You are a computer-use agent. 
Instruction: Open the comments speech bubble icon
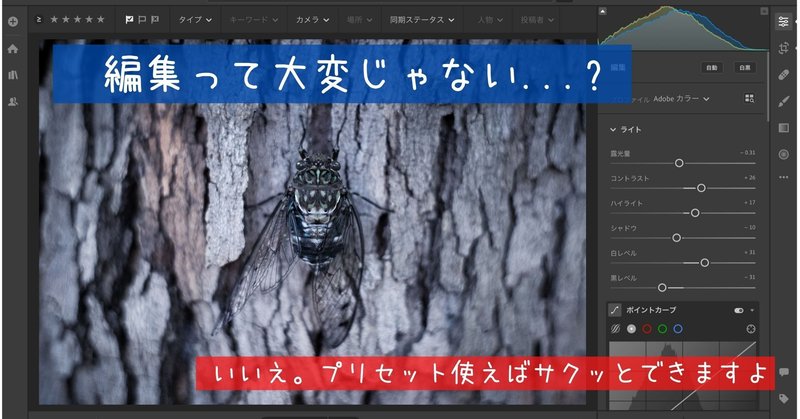[x=784, y=372]
